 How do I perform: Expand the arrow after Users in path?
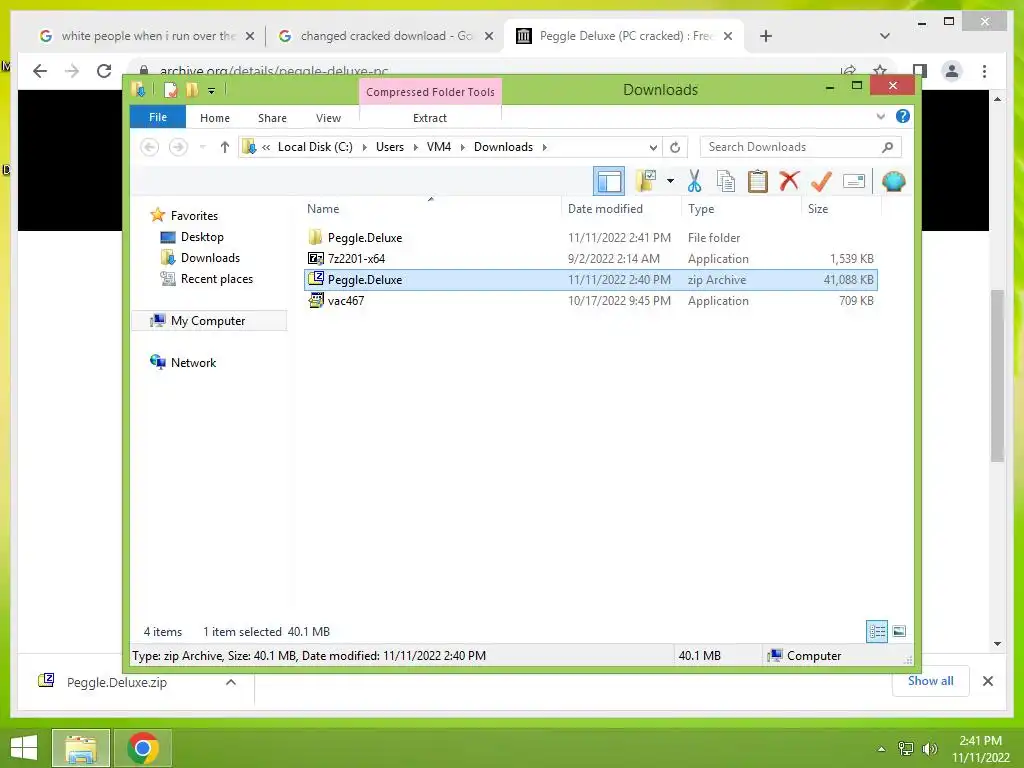[415, 147]
